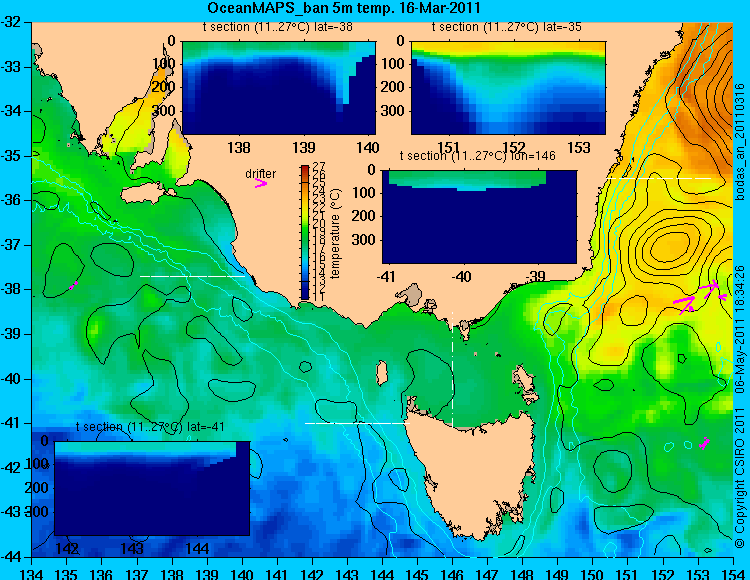This screenshot has width=750, height=580.
Task: Click the white dashed section line at latitude -35
Action: pos(659,178)
